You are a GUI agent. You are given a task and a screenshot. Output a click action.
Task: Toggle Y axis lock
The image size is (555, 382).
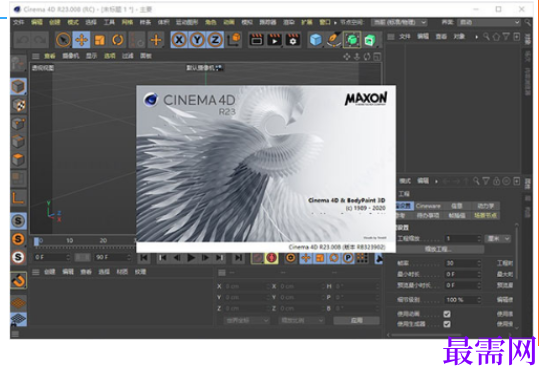pos(197,40)
